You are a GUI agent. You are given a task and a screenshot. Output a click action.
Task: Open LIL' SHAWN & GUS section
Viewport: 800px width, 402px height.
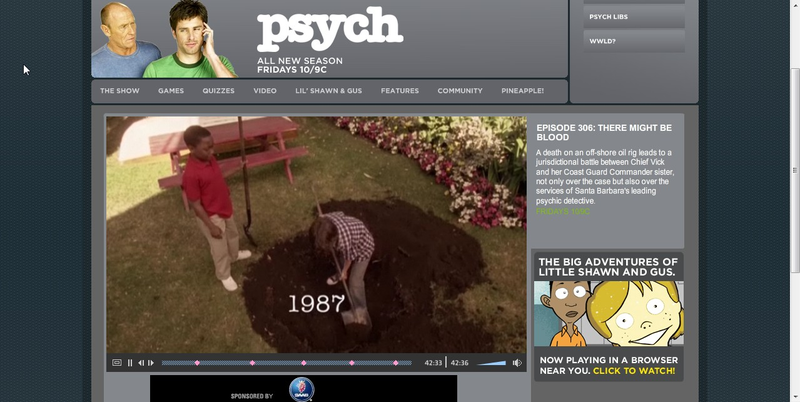coord(329,91)
